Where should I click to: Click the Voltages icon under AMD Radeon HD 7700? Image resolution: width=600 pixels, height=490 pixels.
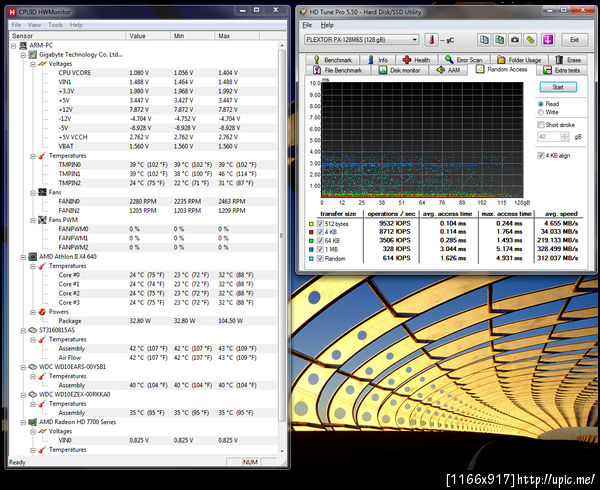point(42,431)
